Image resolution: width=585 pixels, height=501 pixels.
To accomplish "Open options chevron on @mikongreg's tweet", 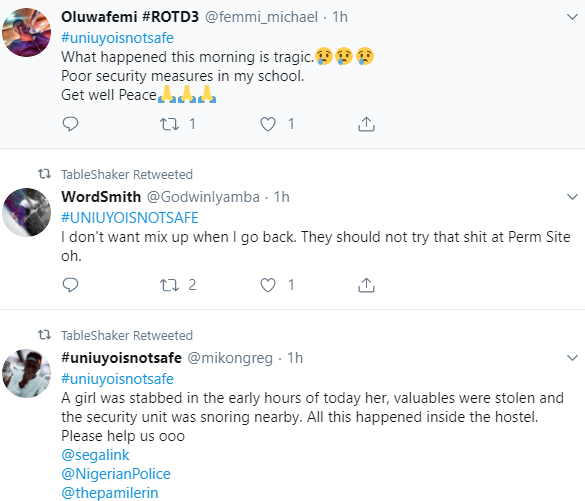I will pyautogui.click(x=572, y=358).
